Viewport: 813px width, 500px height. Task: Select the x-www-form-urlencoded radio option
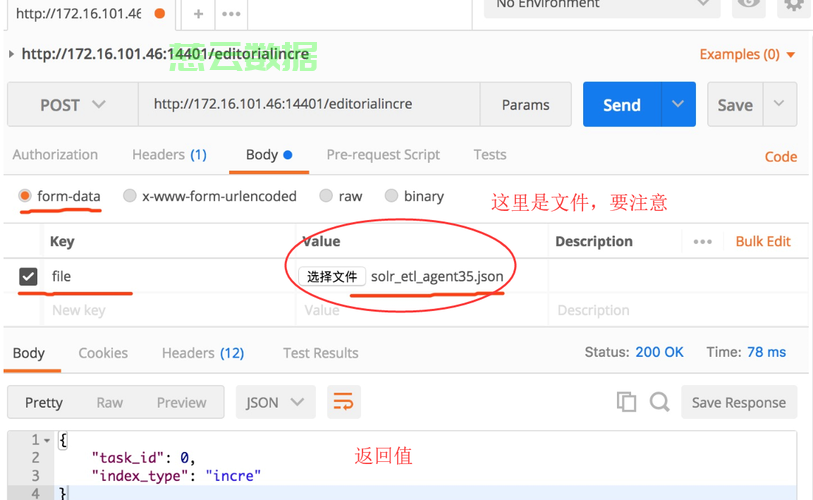130,196
